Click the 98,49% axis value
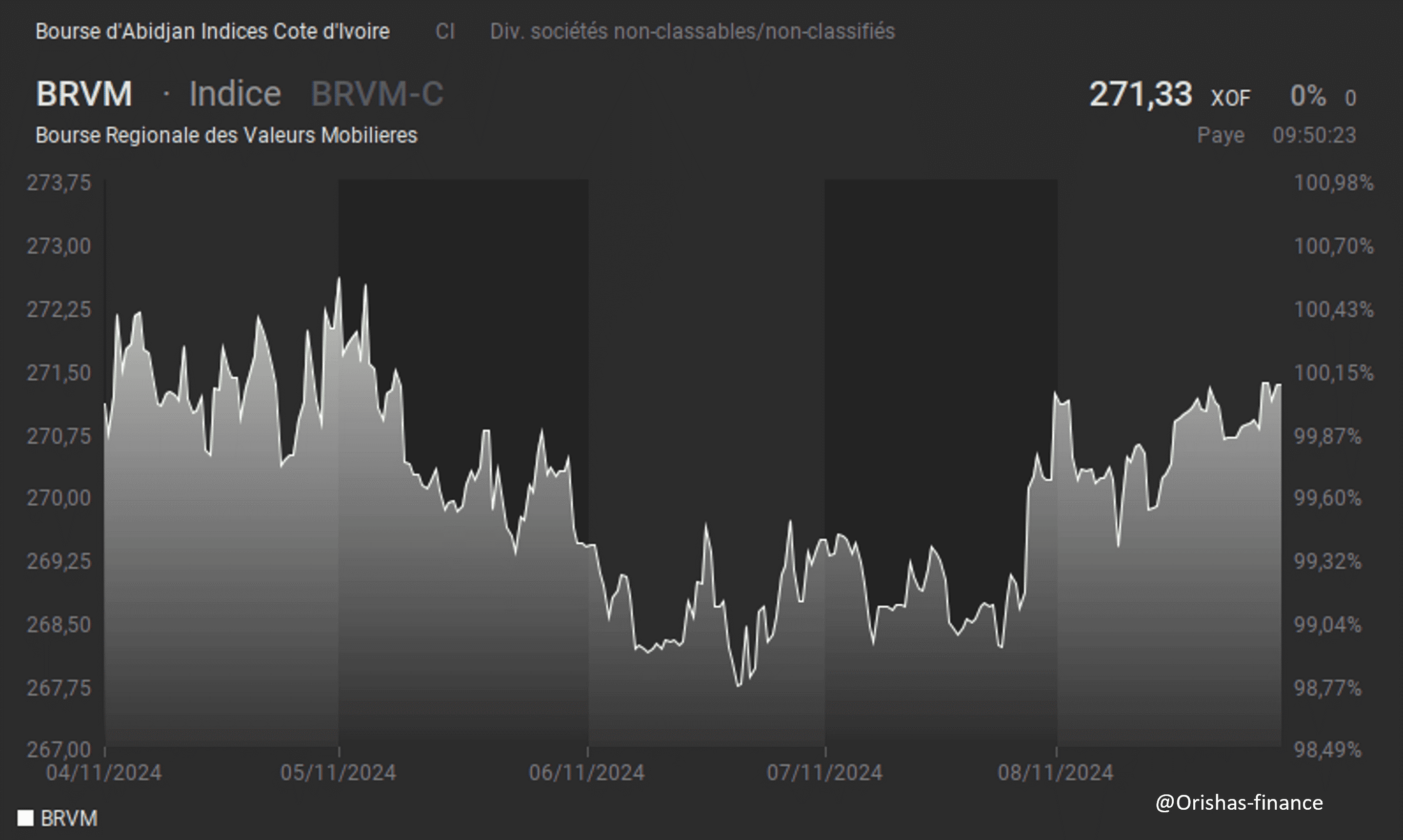Screen dimensions: 1403x840 1328,750
